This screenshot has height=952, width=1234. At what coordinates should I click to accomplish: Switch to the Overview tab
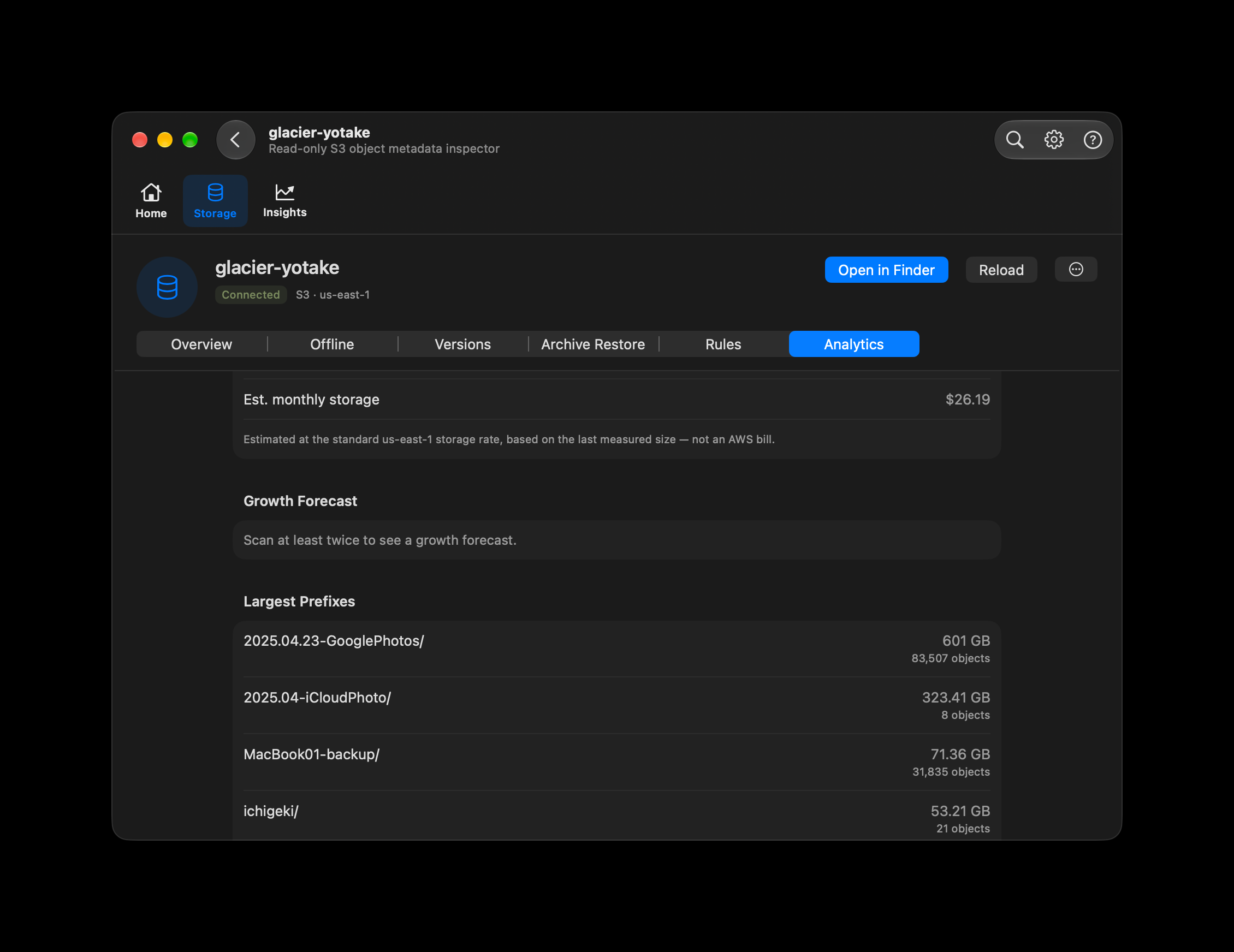(x=201, y=344)
